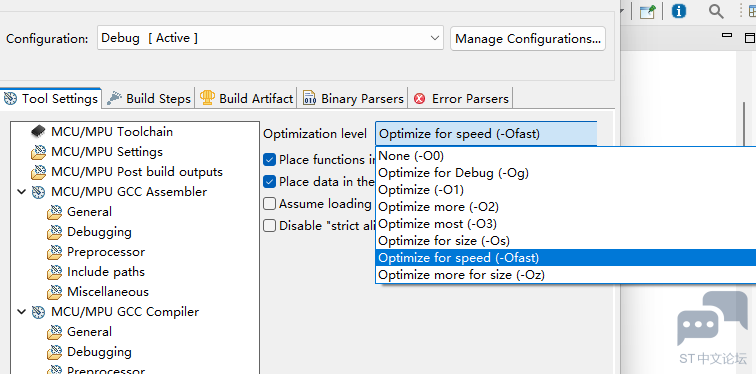
Task: Open Include paths under GCC Assembler
Action: tap(106, 272)
